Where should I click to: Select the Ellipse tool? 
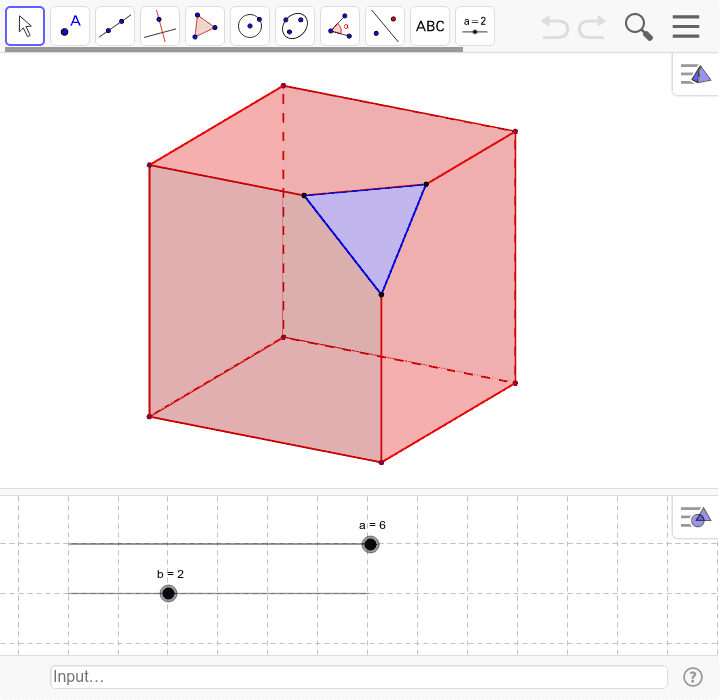click(295, 26)
